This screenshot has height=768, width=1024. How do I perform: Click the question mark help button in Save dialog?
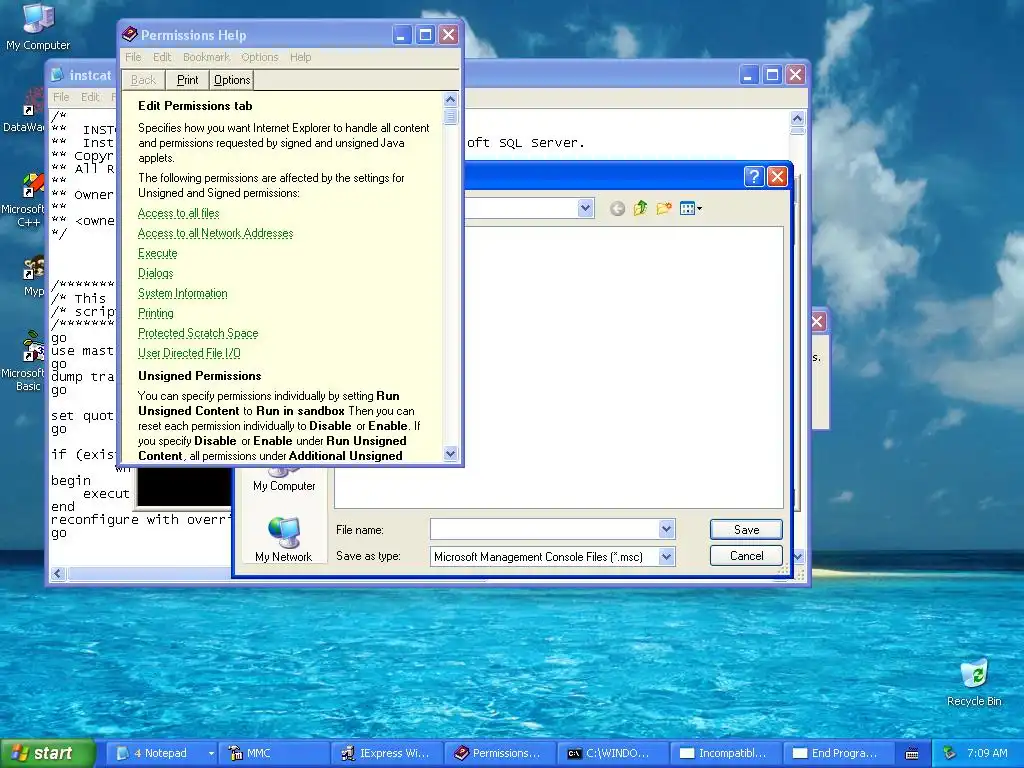click(x=754, y=176)
